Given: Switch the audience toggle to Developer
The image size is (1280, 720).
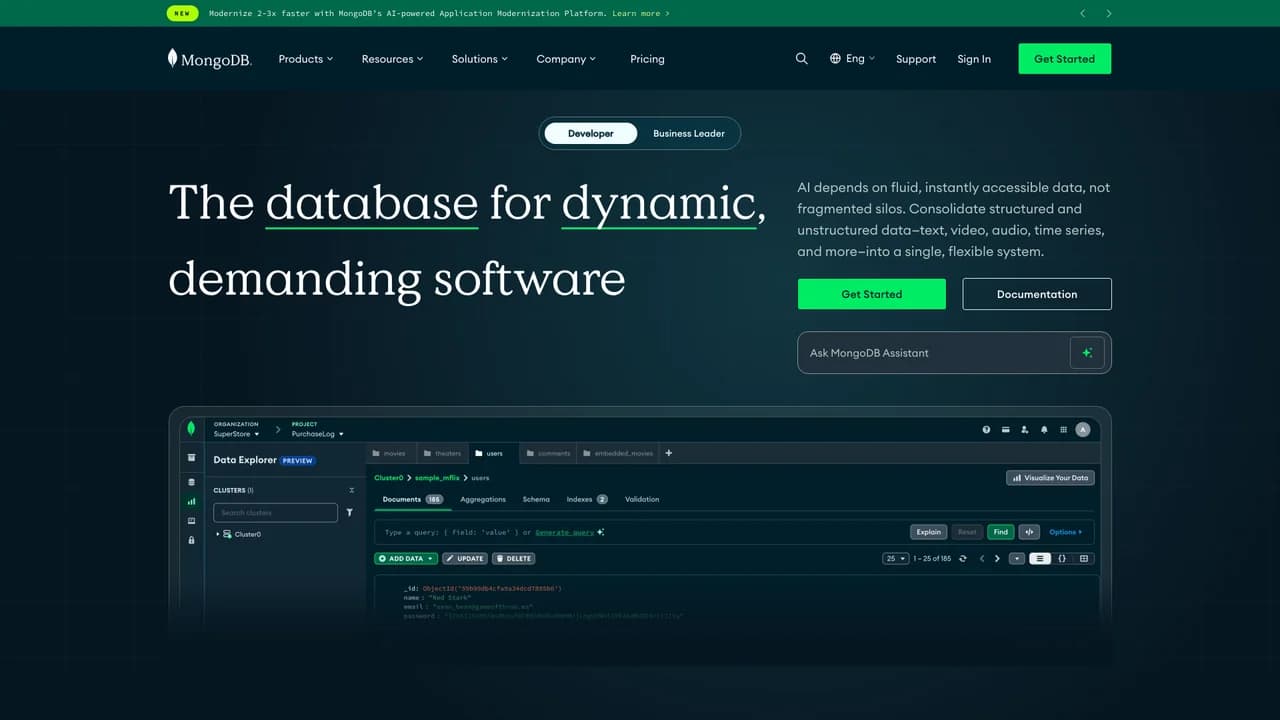Looking at the screenshot, I should pos(591,133).
